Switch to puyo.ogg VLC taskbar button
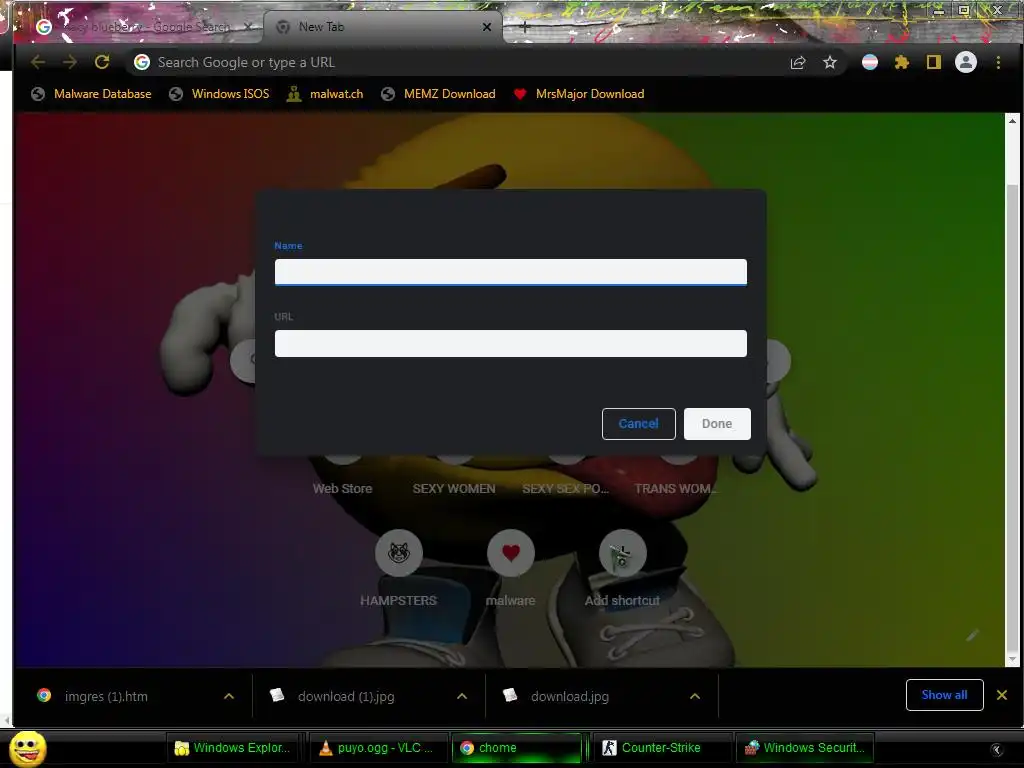Viewport: 1024px width, 768px height. (x=377, y=748)
